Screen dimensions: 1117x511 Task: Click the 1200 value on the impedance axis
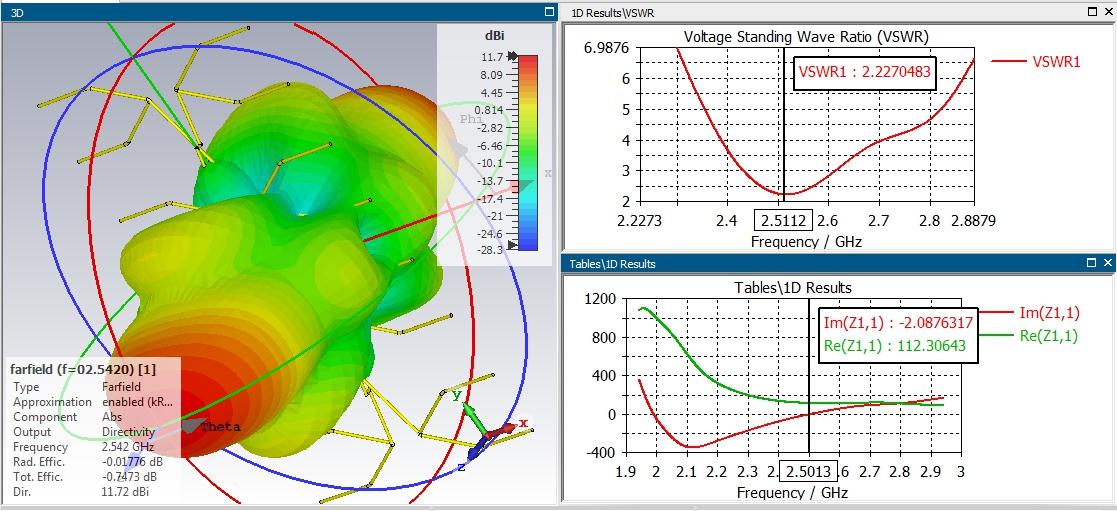click(x=600, y=299)
